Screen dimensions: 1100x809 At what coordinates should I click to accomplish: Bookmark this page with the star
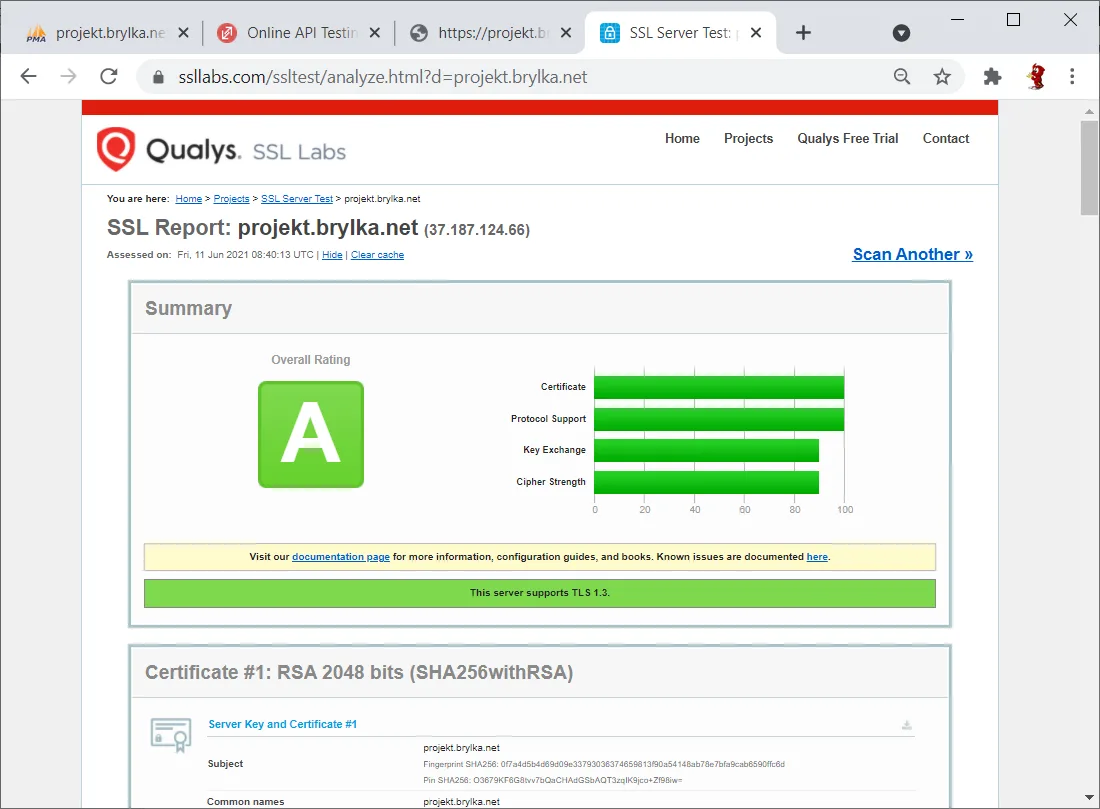942,76
